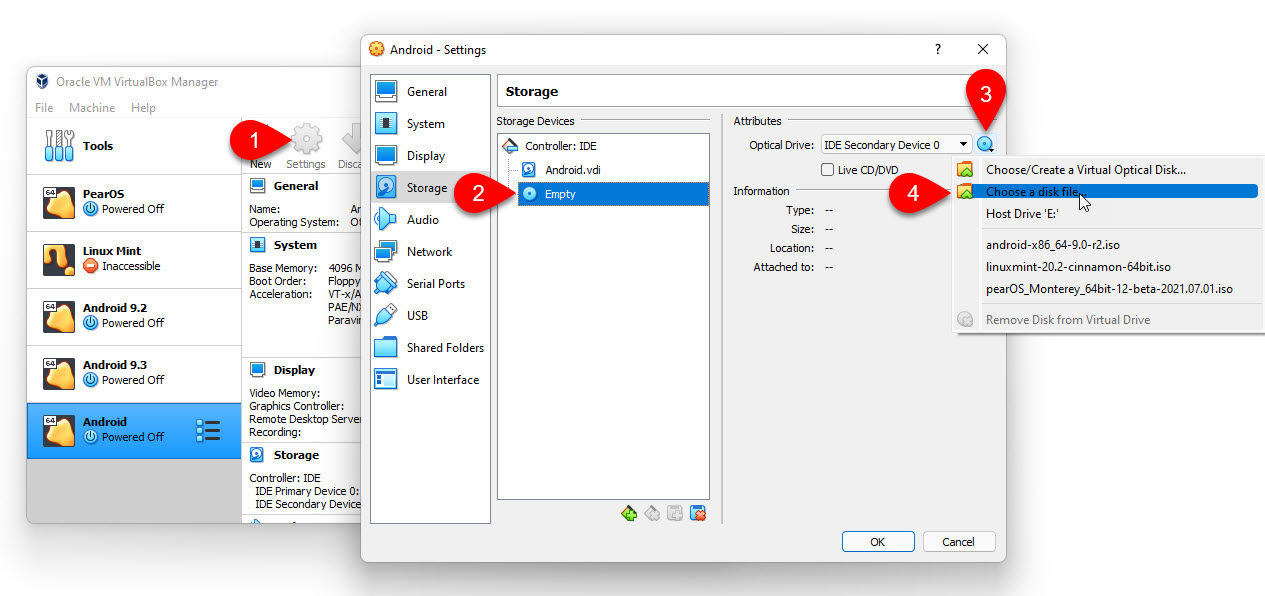Close the Android Settings dialog
Screen dimensions: 1265x596
[x=983, y=49]
